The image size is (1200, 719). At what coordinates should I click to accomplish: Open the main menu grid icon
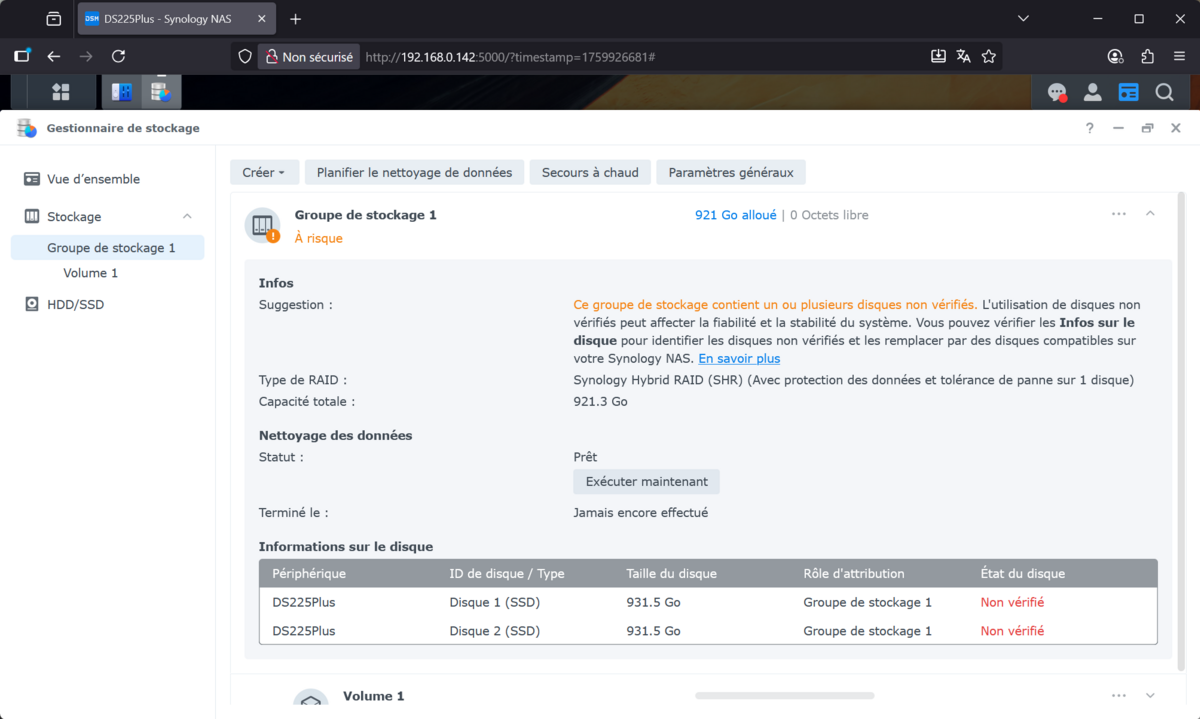pyautogui.click(x=60, y=91)
